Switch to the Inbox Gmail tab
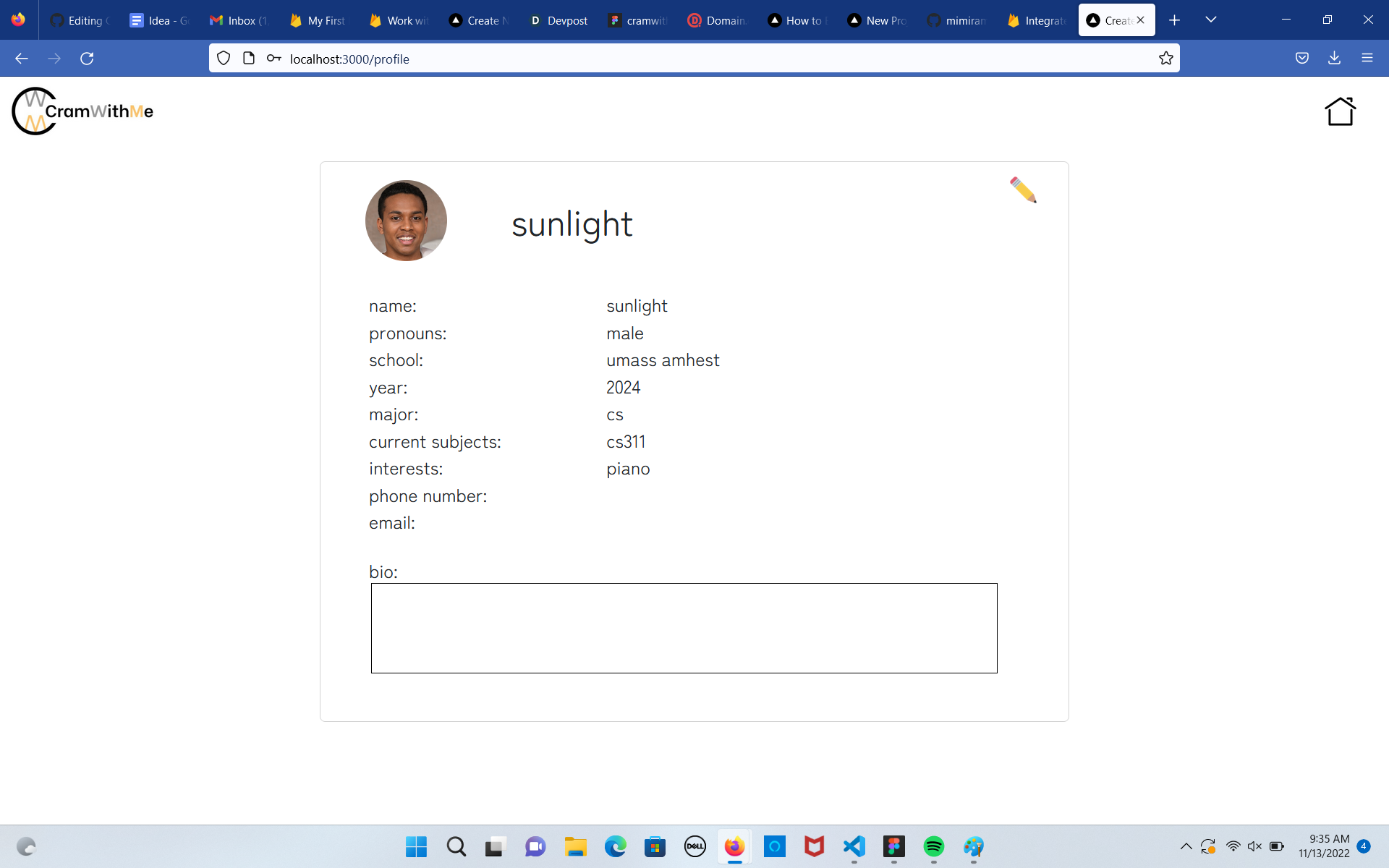This screenshot has height=868, width=1389. (239, 20)
